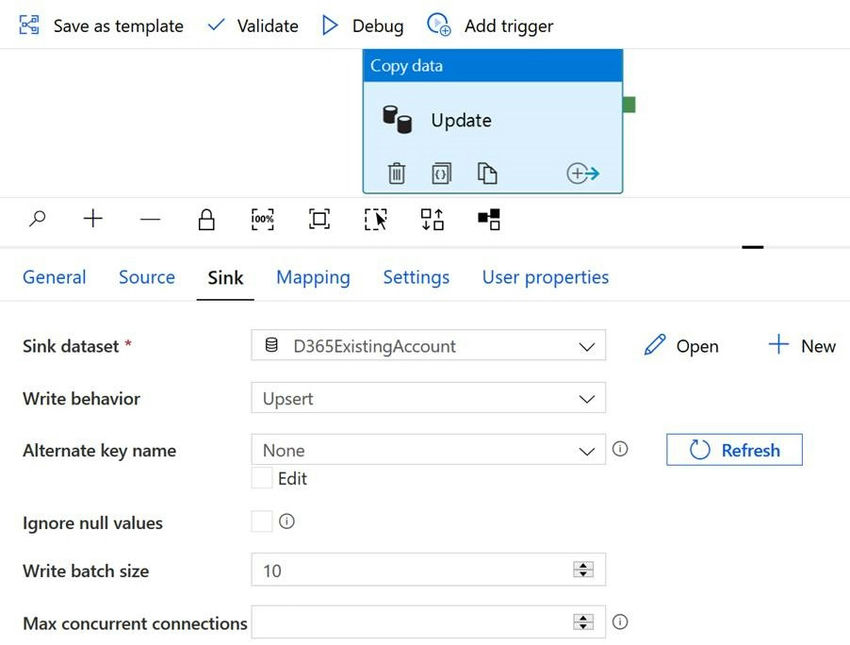
Task: Open the Write behavior dropdown
Action: 586,399
